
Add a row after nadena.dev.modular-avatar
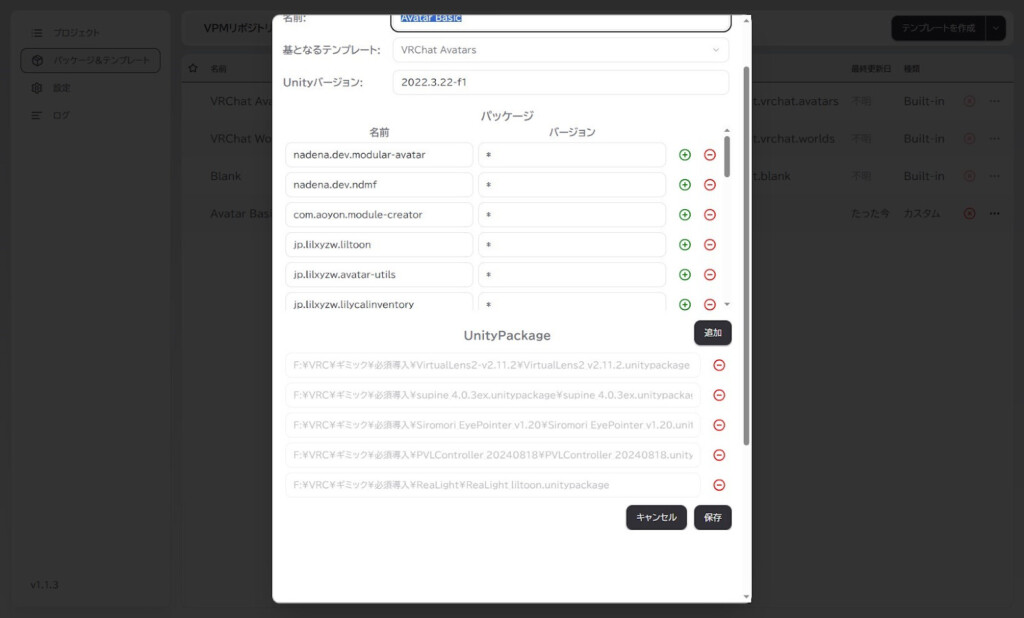pyautogui.click(x=684, y=155)
